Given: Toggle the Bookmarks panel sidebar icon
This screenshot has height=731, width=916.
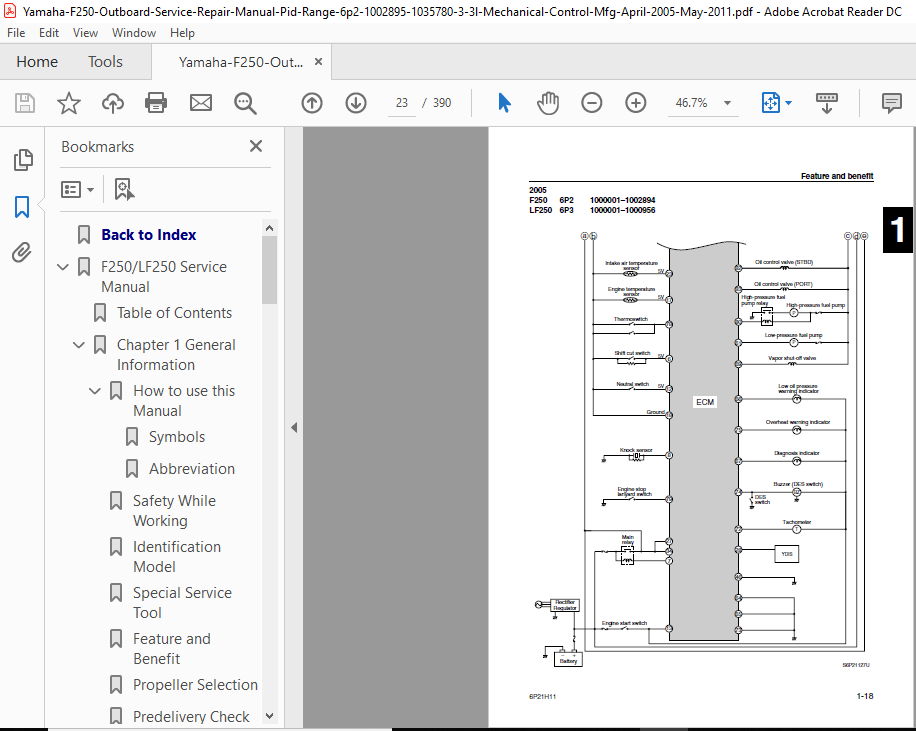Looking at the screenshot, I should pos(22,207).
